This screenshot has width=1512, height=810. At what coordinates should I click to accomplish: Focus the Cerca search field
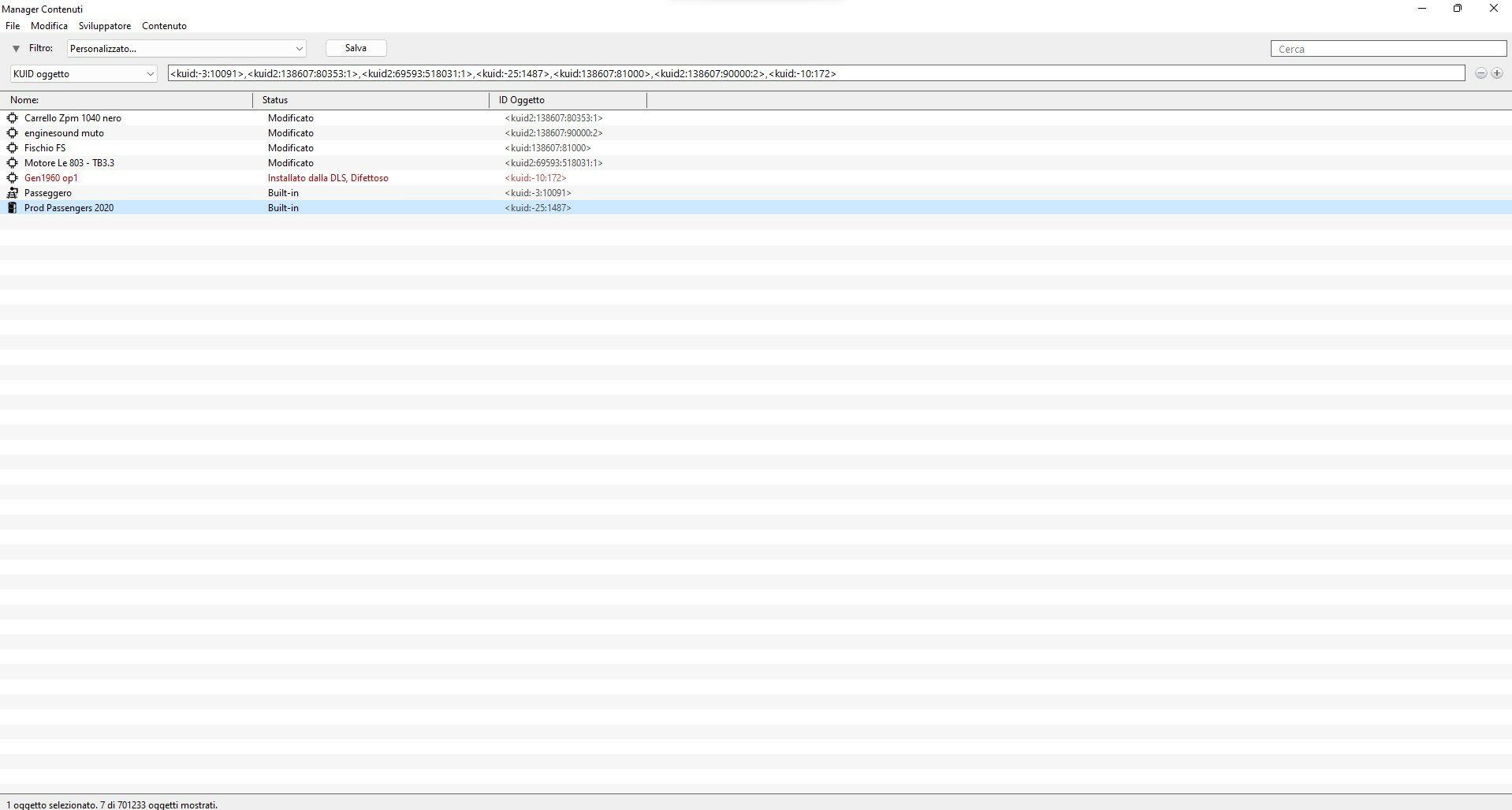(1388, 49)
